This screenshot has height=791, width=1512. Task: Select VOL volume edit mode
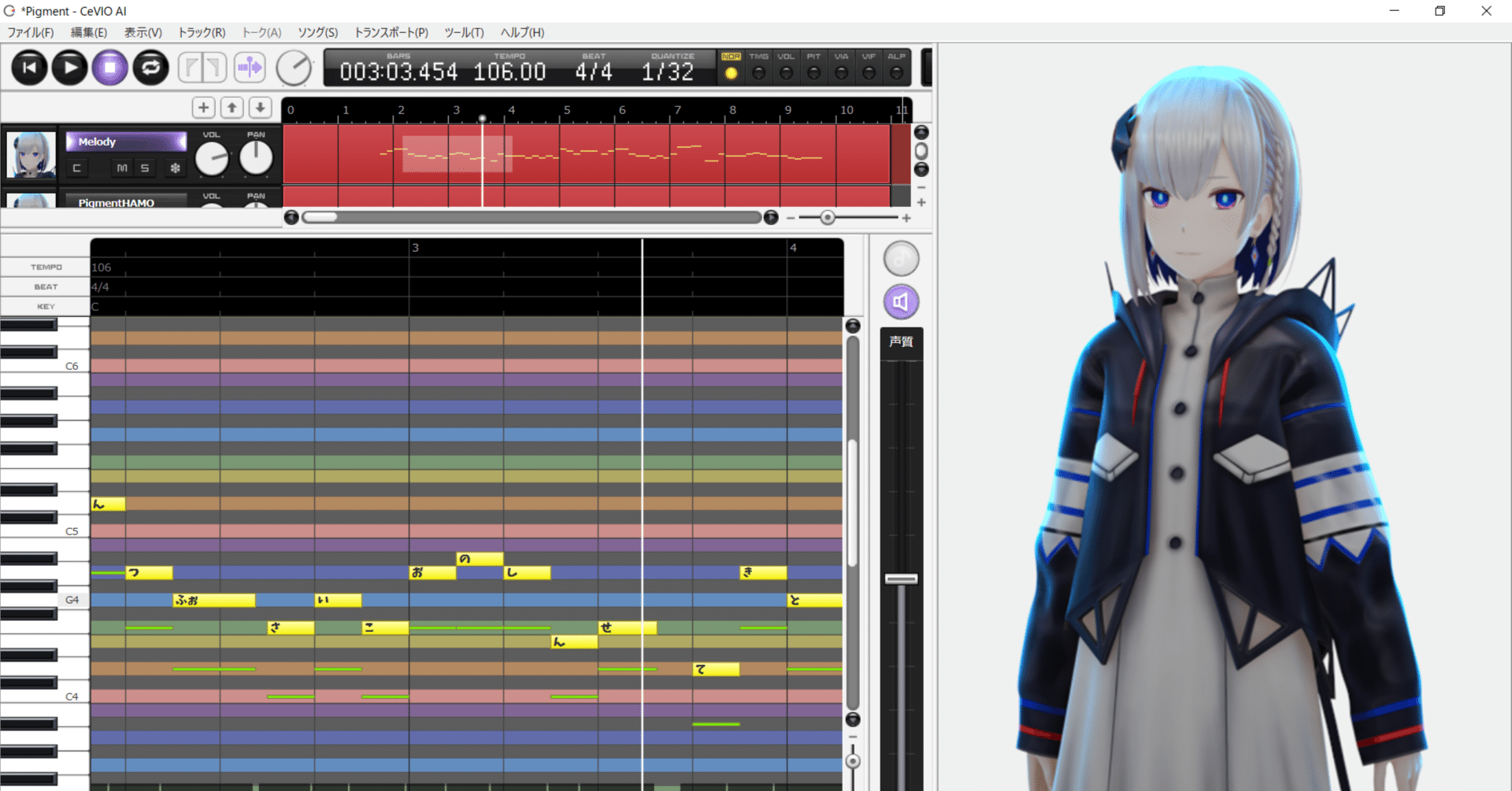point(786,67)
